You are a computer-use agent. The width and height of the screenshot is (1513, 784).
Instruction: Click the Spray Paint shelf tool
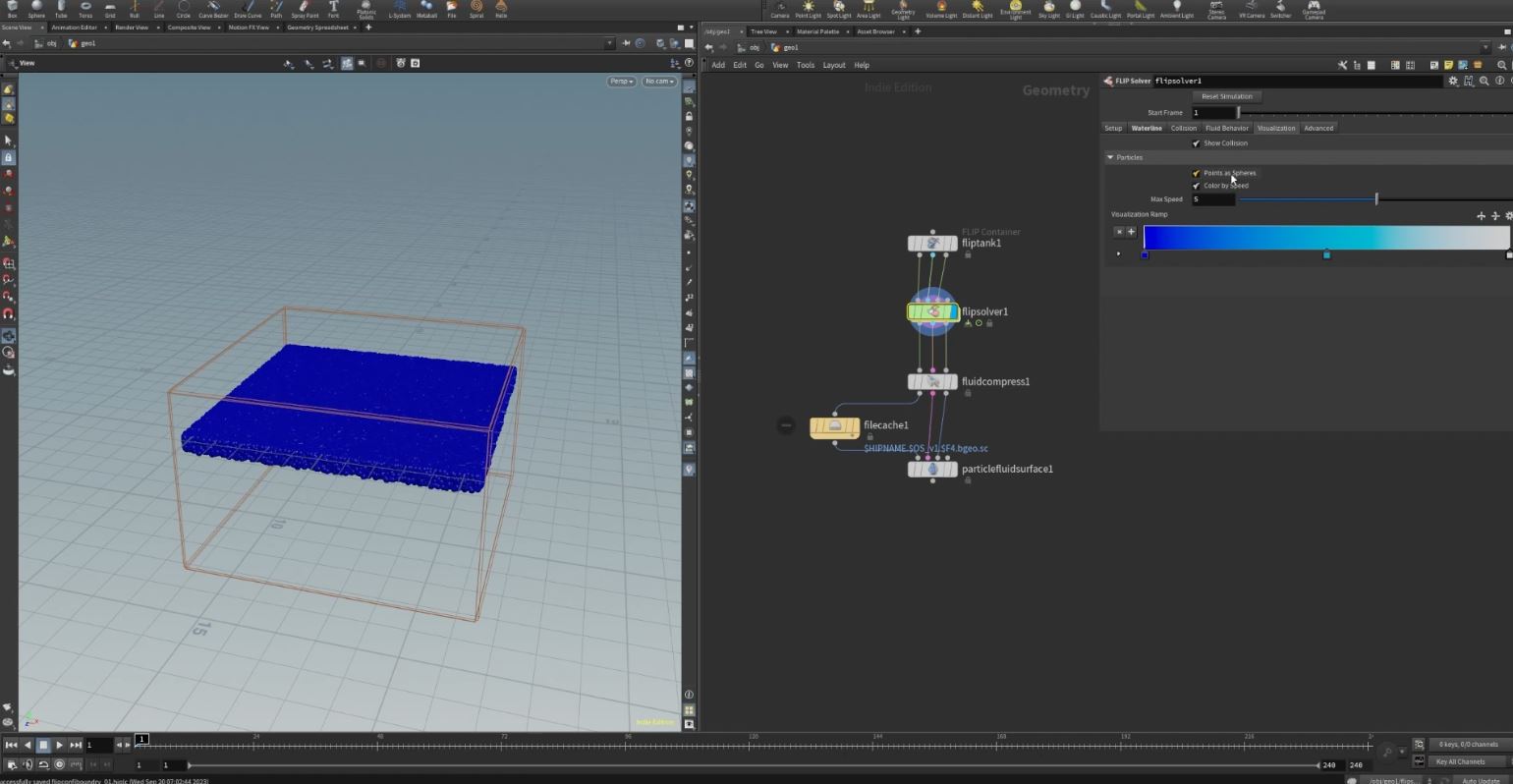tap(304, 10)
